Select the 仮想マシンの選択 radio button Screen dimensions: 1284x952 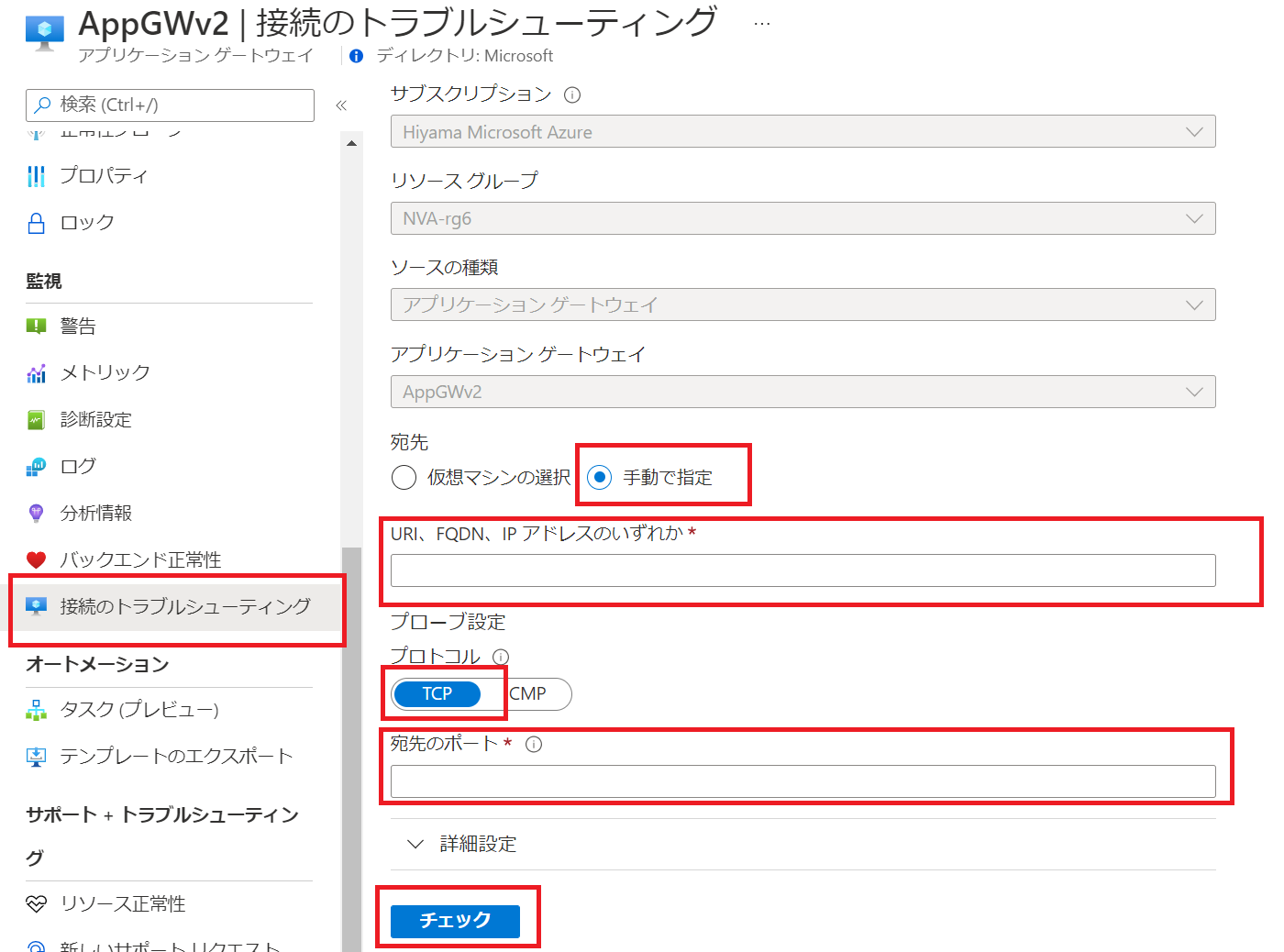click(404, 478)
